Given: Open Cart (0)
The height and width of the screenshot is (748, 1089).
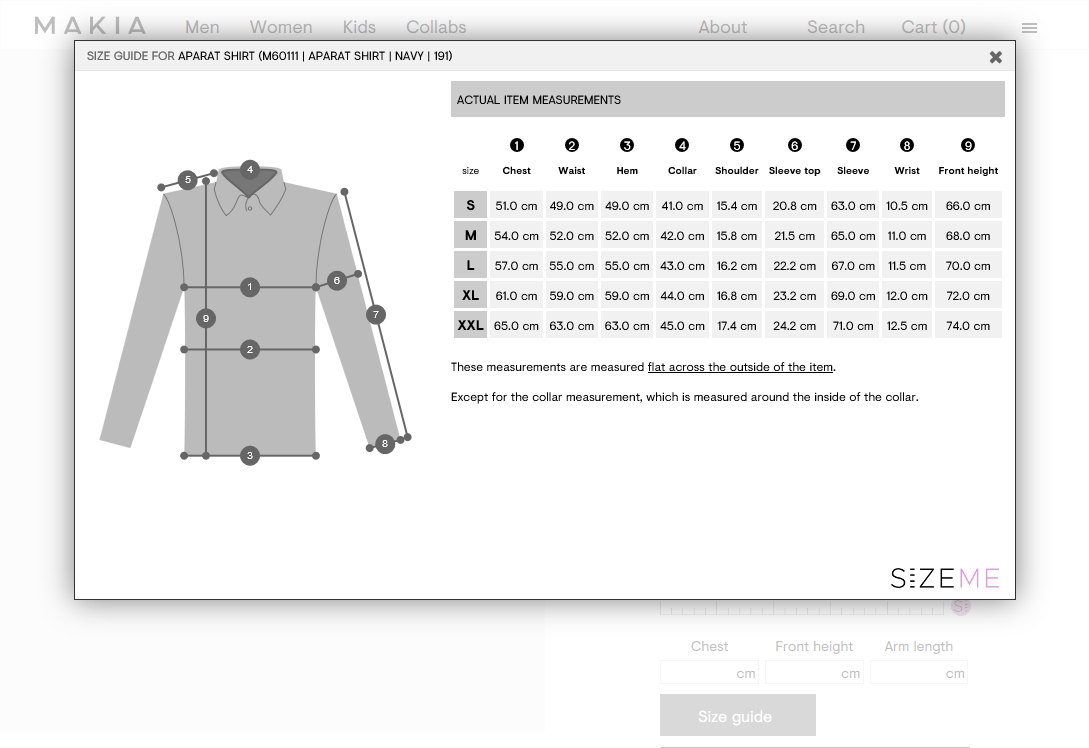Looking at the screenshot, I should pos(933,27).
